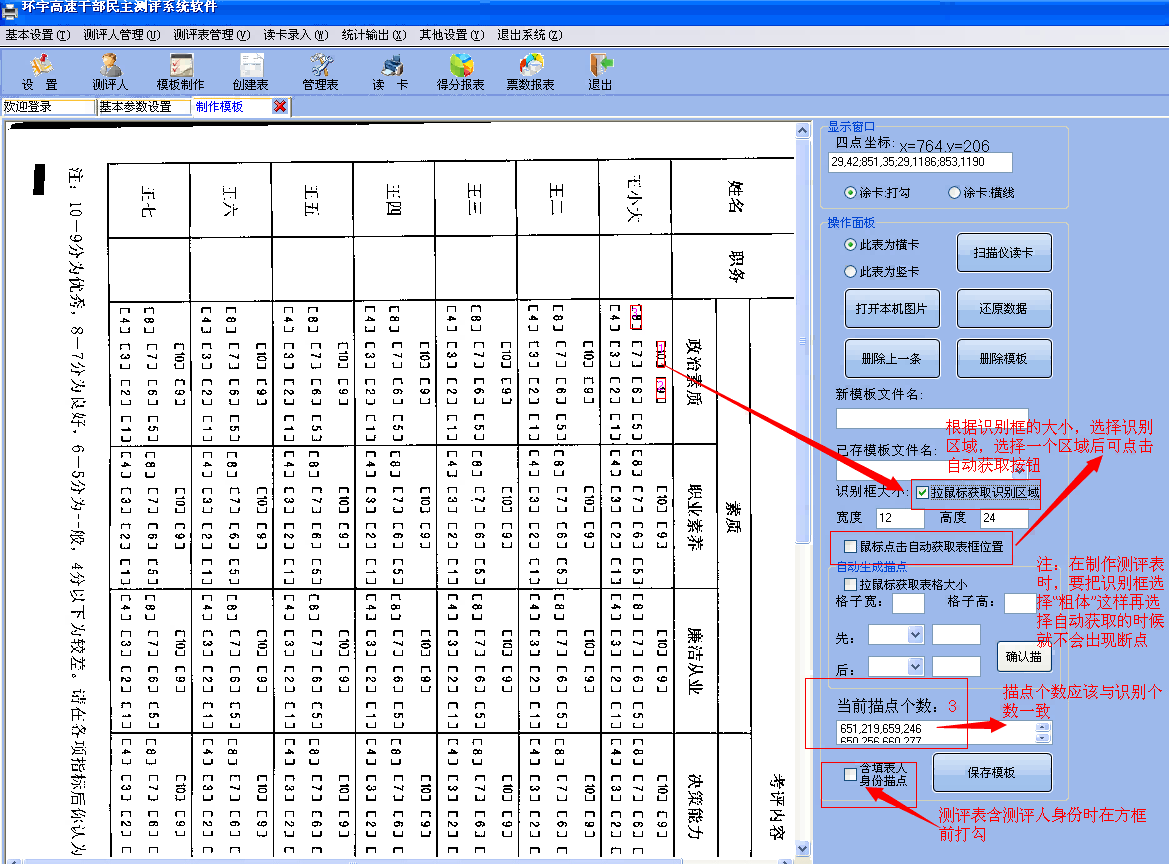The image size is (1169, 864).
Task: Open the 退出系统(Z) menu
Action: [530, 35]
